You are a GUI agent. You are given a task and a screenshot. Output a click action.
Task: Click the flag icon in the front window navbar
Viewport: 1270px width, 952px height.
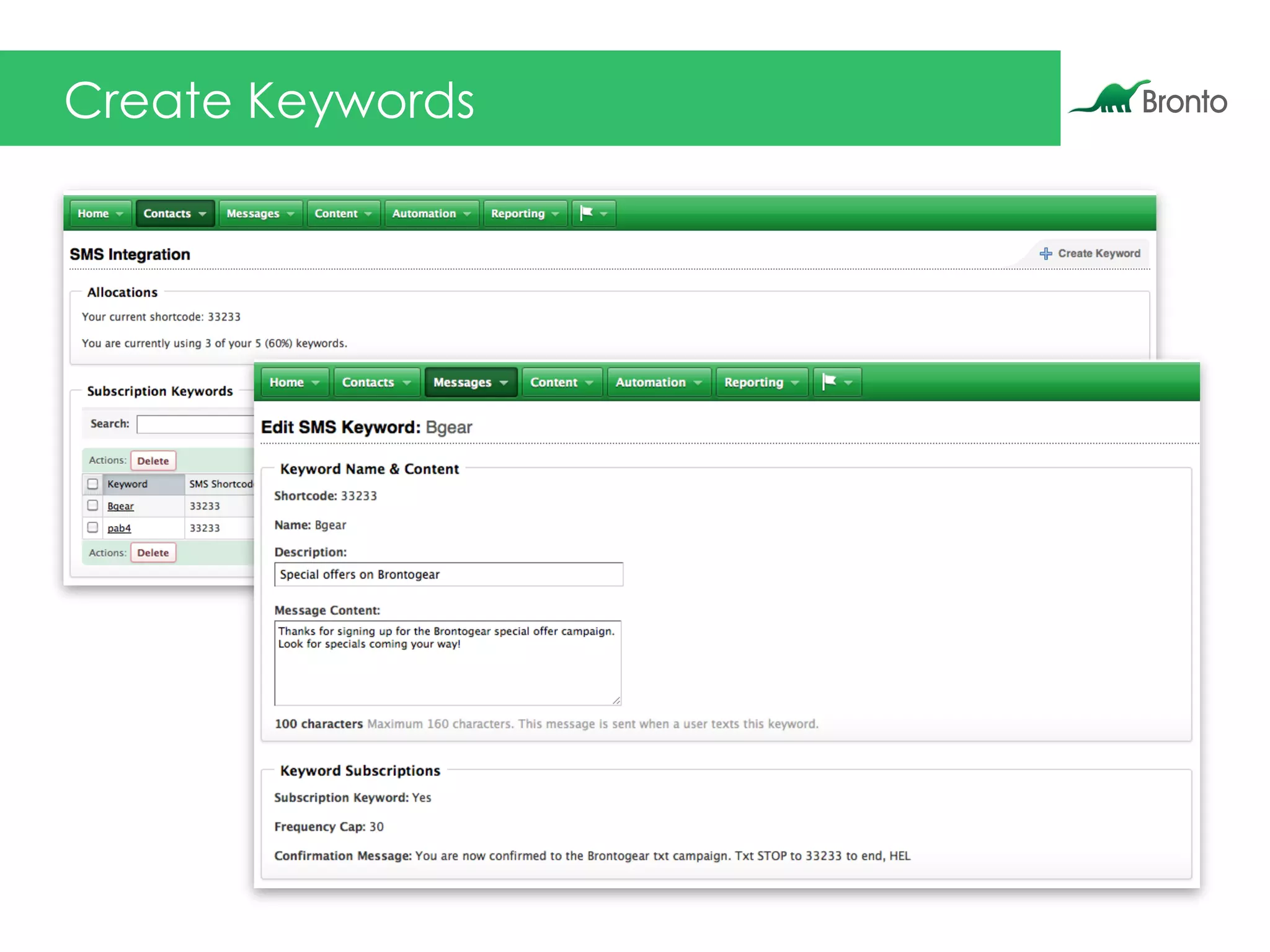pyautogui.click(x=829, y=382)
